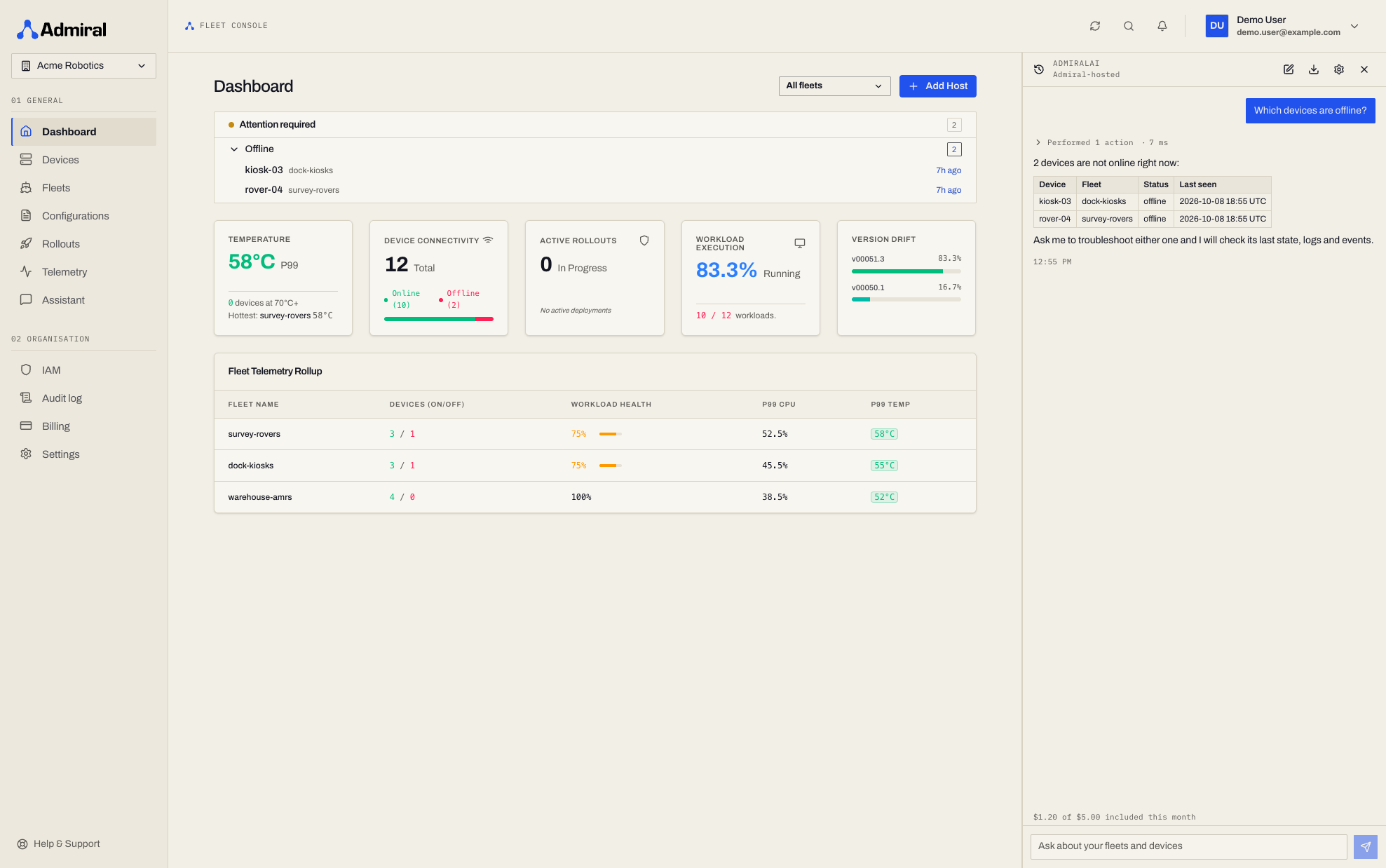
Task: Open IAM under Organisation
Action: (x=83, y=370)
